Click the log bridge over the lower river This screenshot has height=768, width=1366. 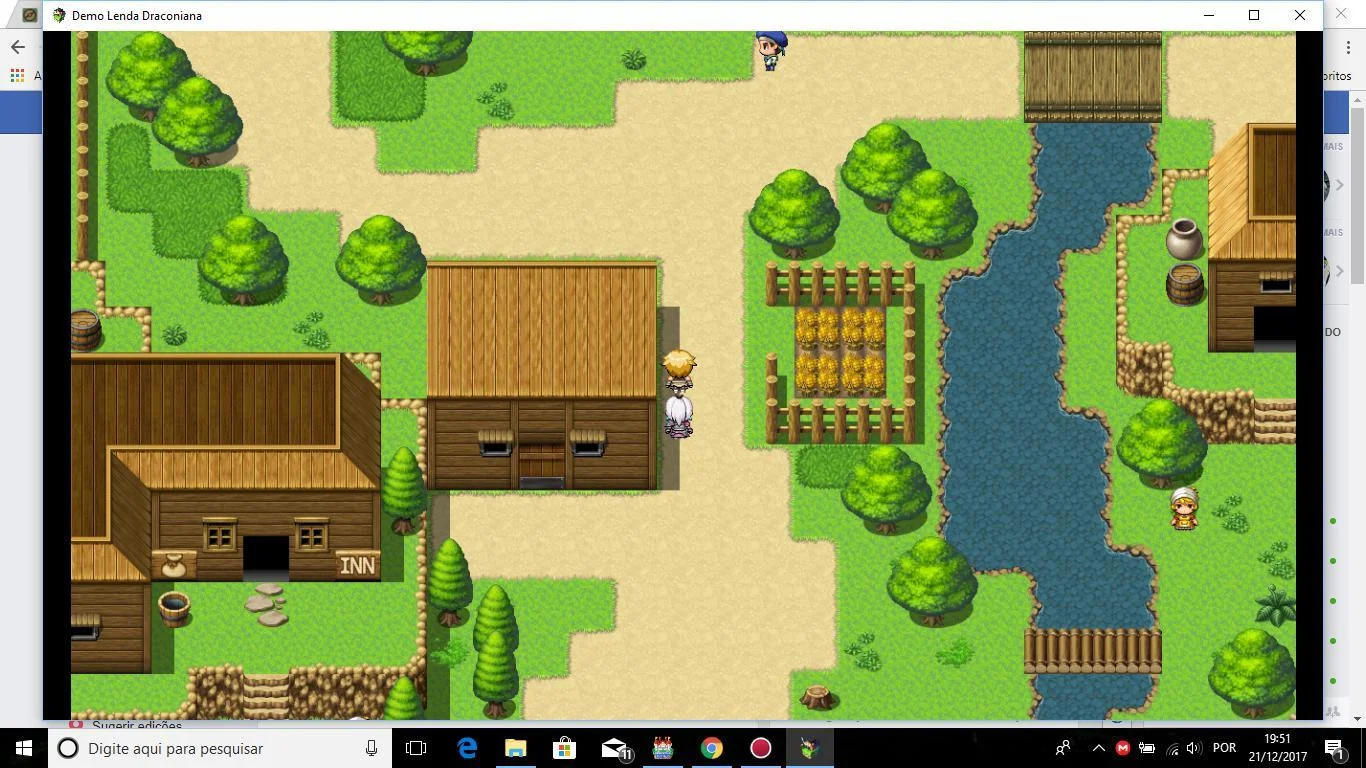click(x=1093, y=651)
